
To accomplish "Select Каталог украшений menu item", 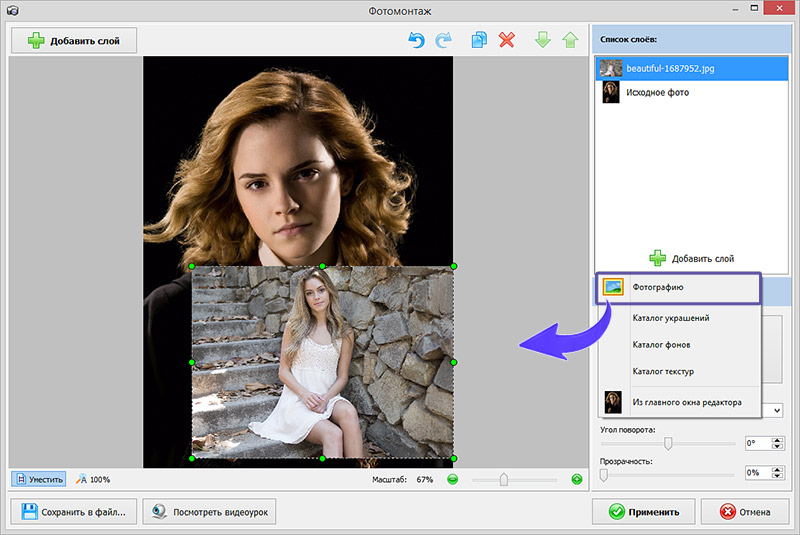I will [670, 318].
